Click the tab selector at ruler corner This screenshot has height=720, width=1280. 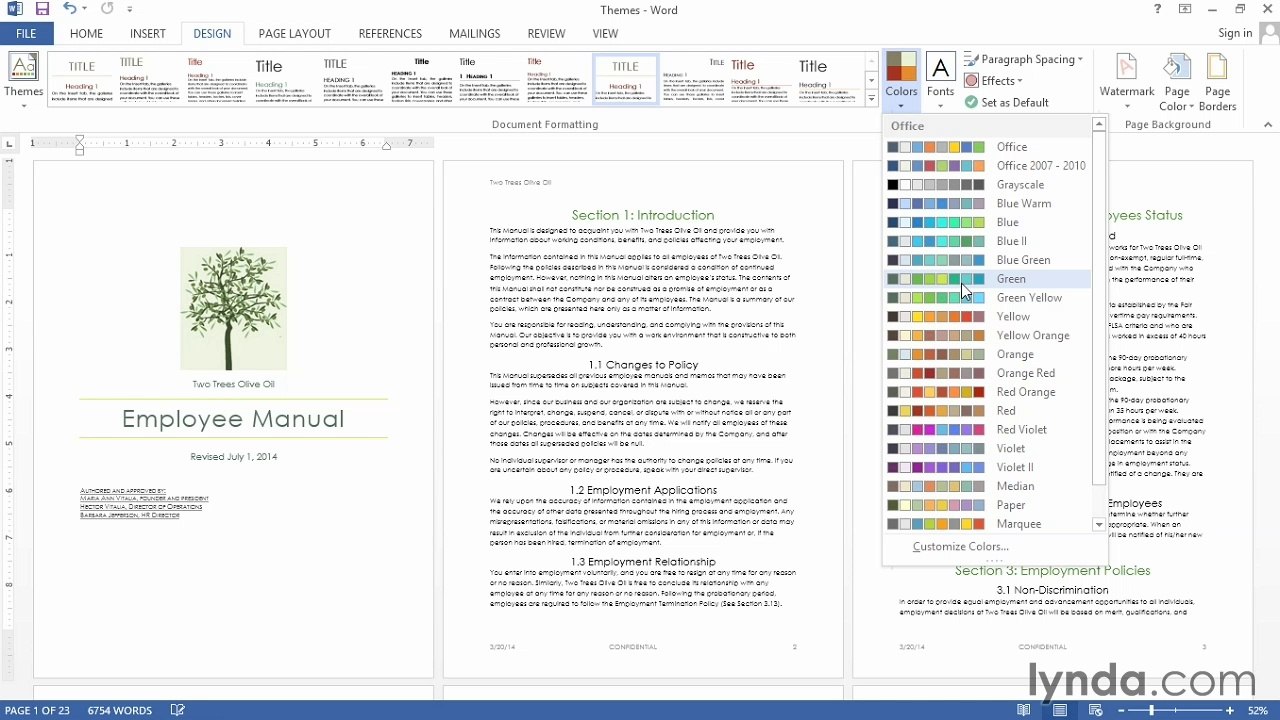click(x=9, y=144)
